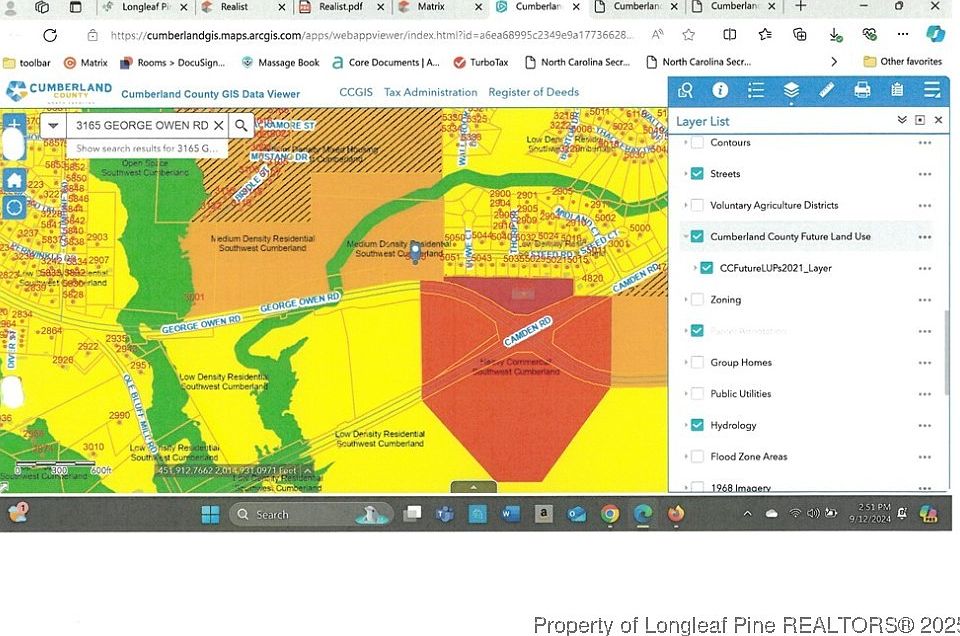Collapse Cumberland County Future Land Use layer
This screenshot has width=960, height=636.
[x=686, y=237]
